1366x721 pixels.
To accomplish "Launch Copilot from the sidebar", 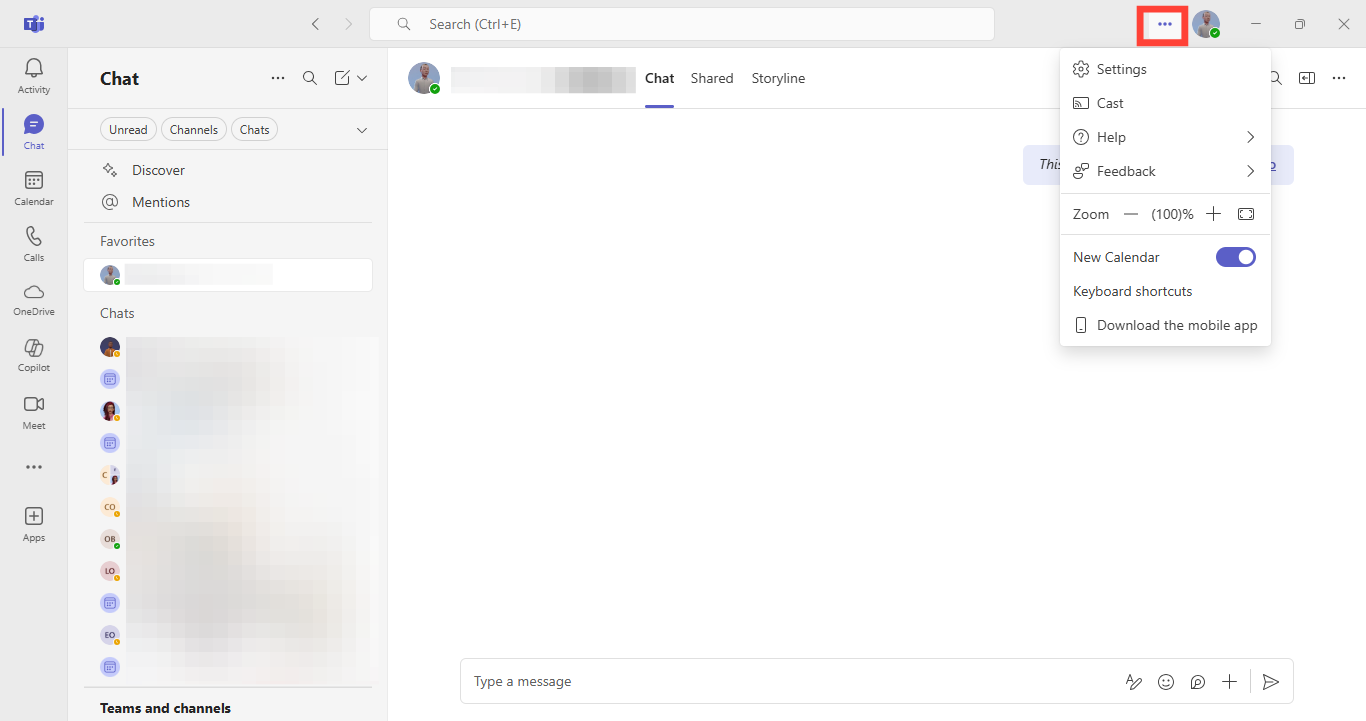I will click(x=34, y=354).
